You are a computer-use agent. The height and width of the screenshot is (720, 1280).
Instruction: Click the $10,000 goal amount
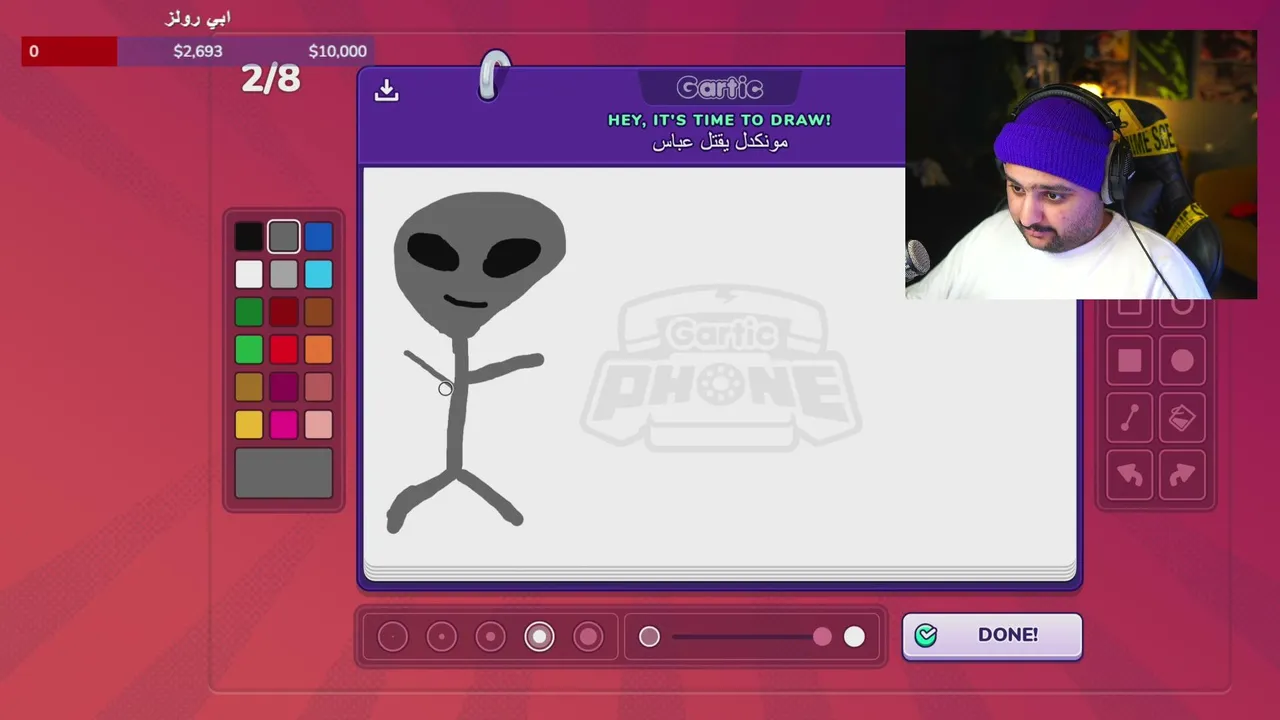338,51
